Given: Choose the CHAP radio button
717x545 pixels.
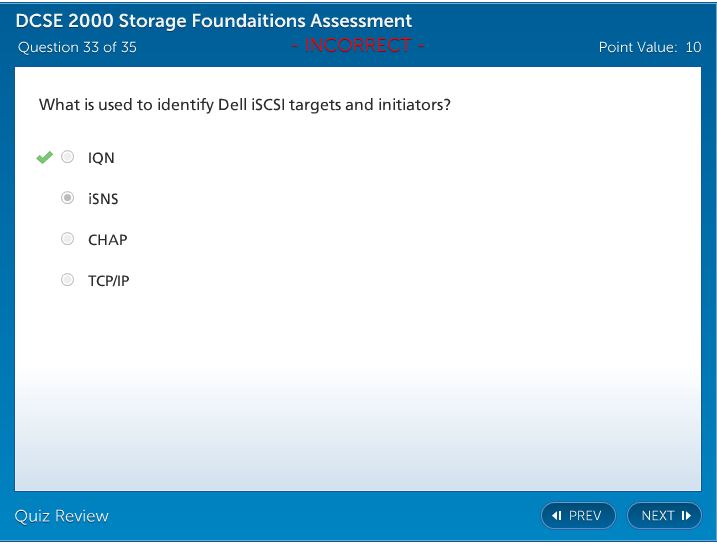Looking at the screenshot, I should pyautogui.click(x=68, y=239).
